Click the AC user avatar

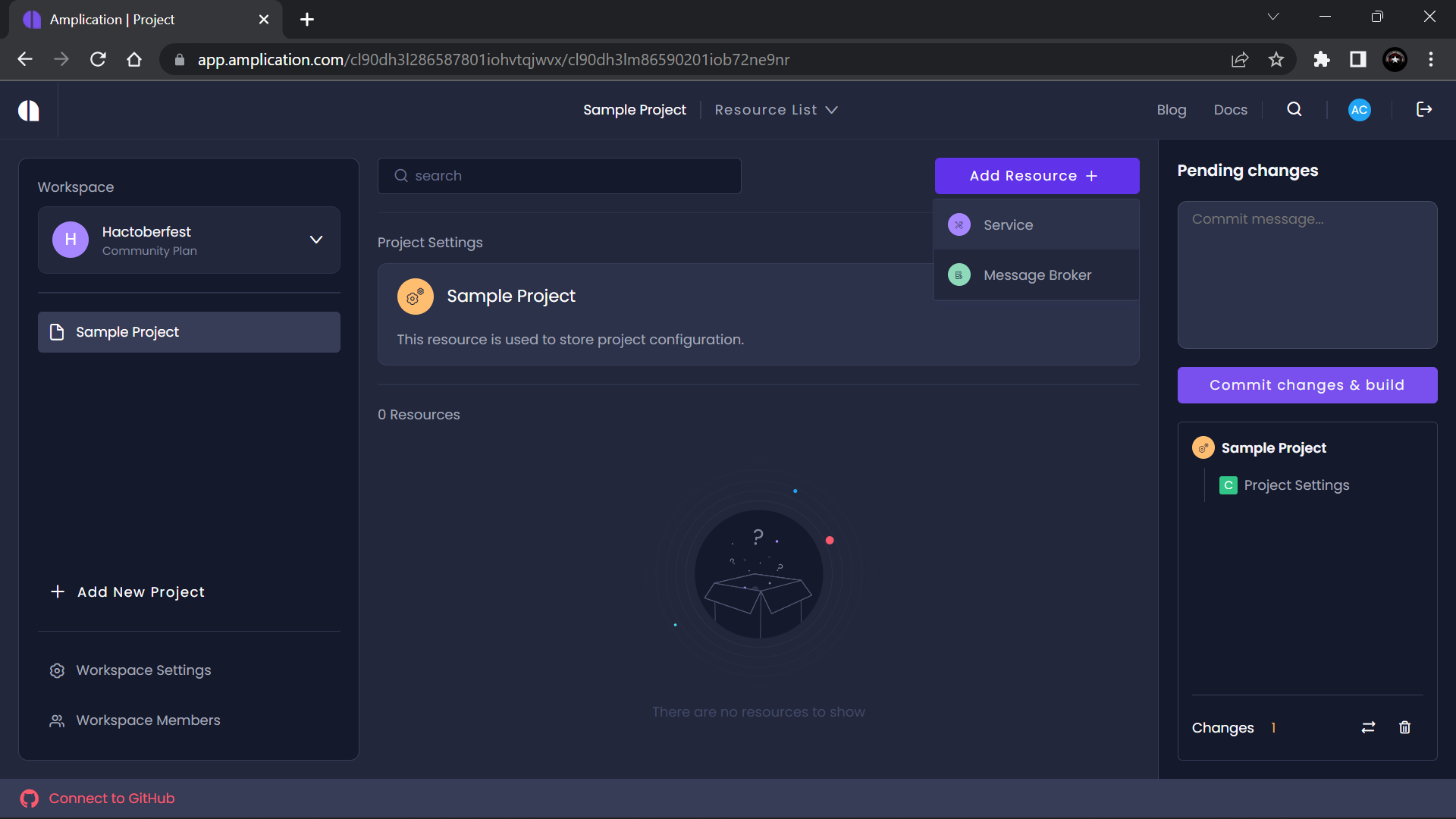(x=1359, y=109)
